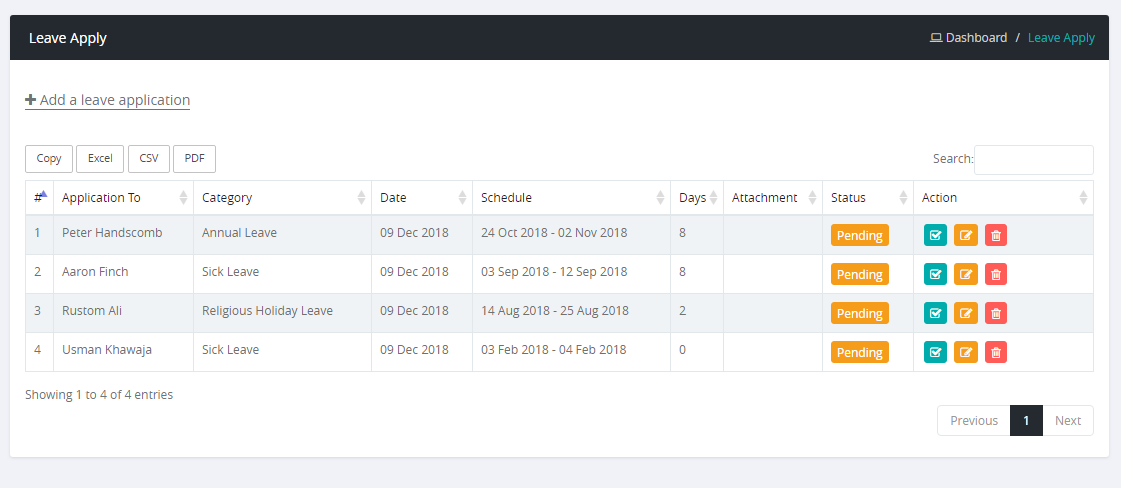Approve Usman Khawaja's leave with green check icon
1121x488 pixels.
935,352
